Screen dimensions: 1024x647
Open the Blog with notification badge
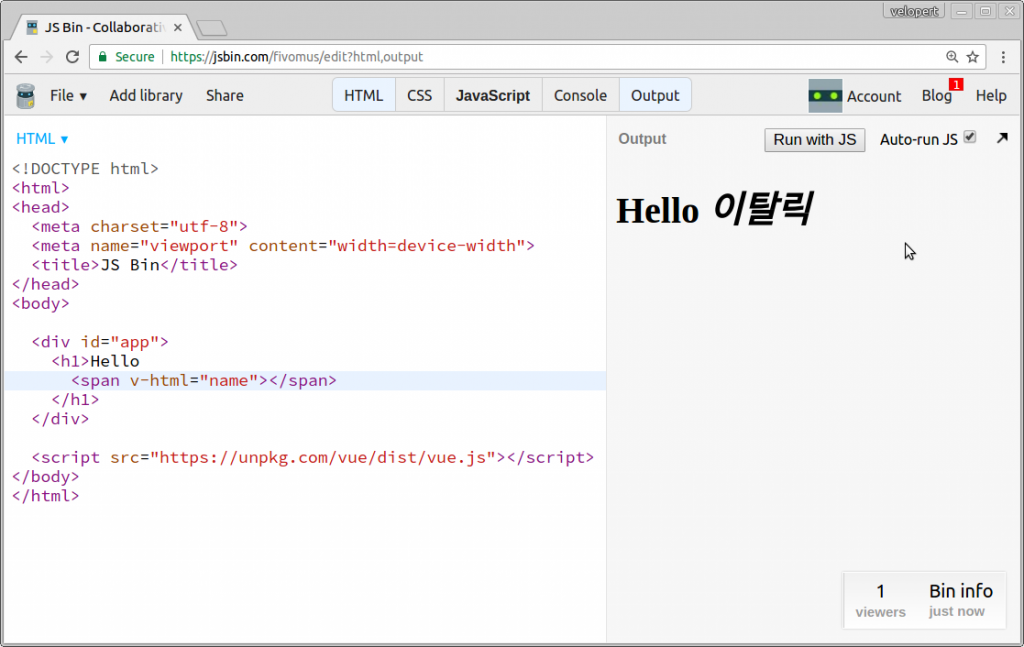tap(937, 95)
